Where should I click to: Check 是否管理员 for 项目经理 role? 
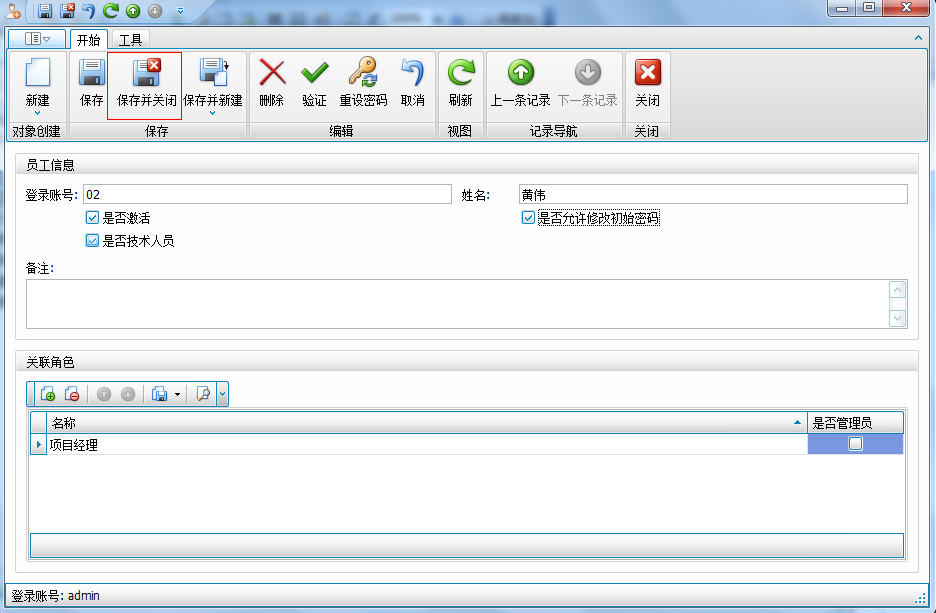click(855, 444)
